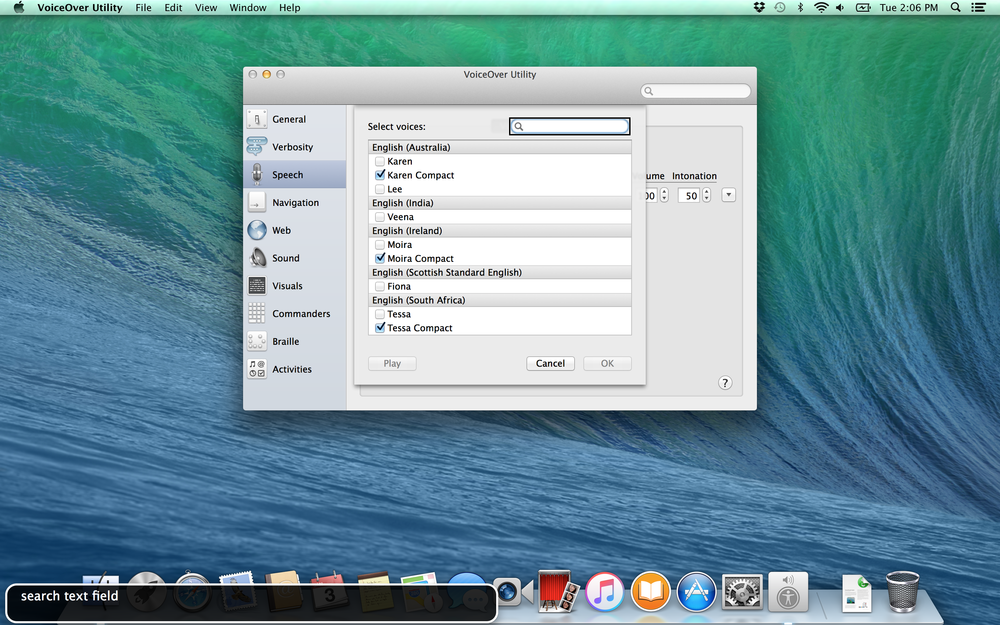1000x625 pixels.
Task: Select the Fiona voice checkbox
Action: 380,286
